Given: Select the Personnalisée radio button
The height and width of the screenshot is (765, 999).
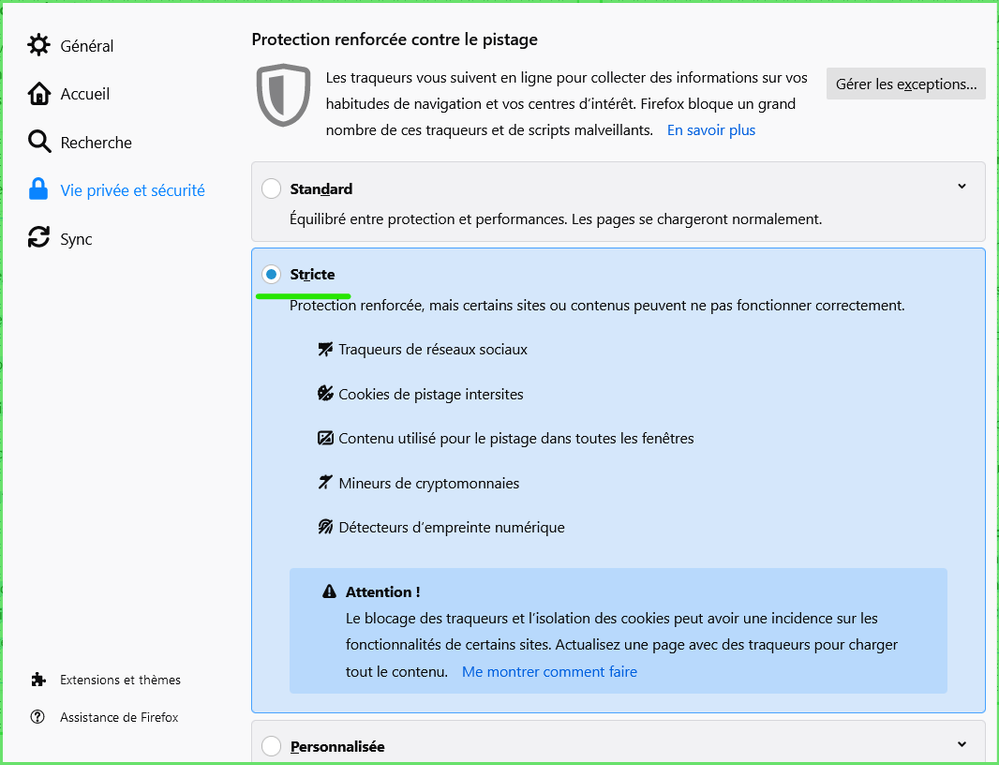Looking at the screenshot, I should tap(271, 746).
